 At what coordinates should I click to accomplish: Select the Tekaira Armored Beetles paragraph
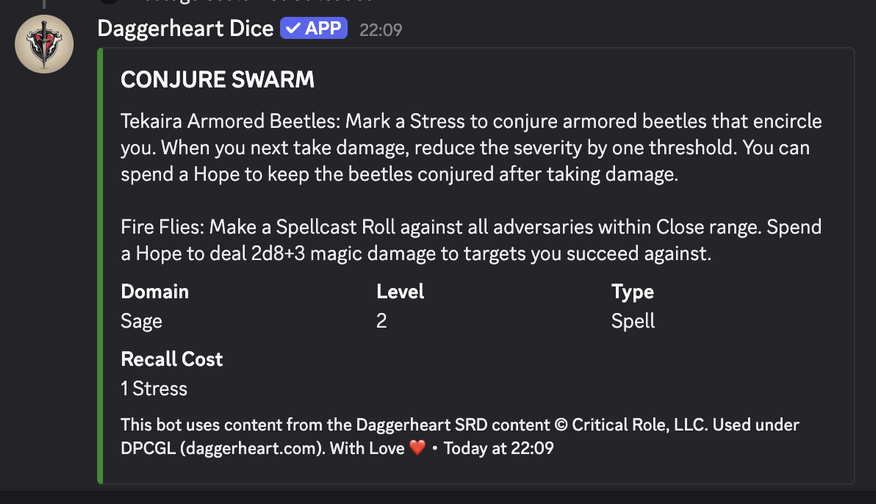point(471,147)
